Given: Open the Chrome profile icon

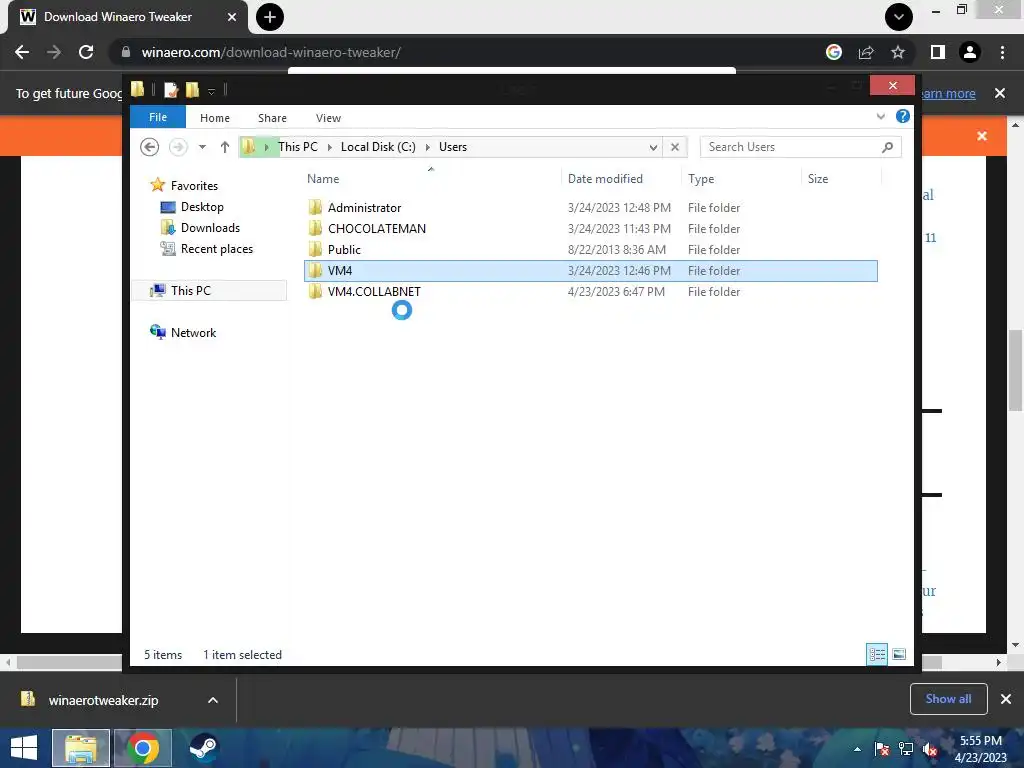Looking at the screenshot, I should point(970,52).
